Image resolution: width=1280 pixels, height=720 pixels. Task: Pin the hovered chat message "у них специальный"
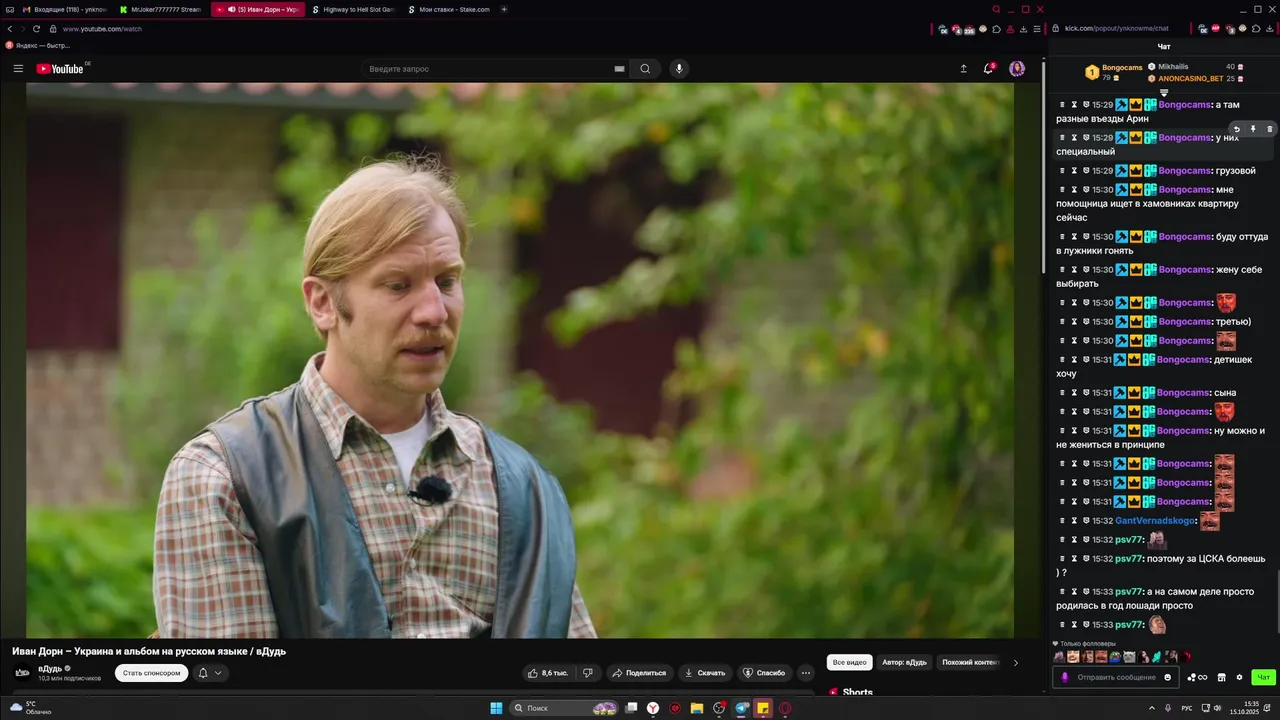point(1253,129)
